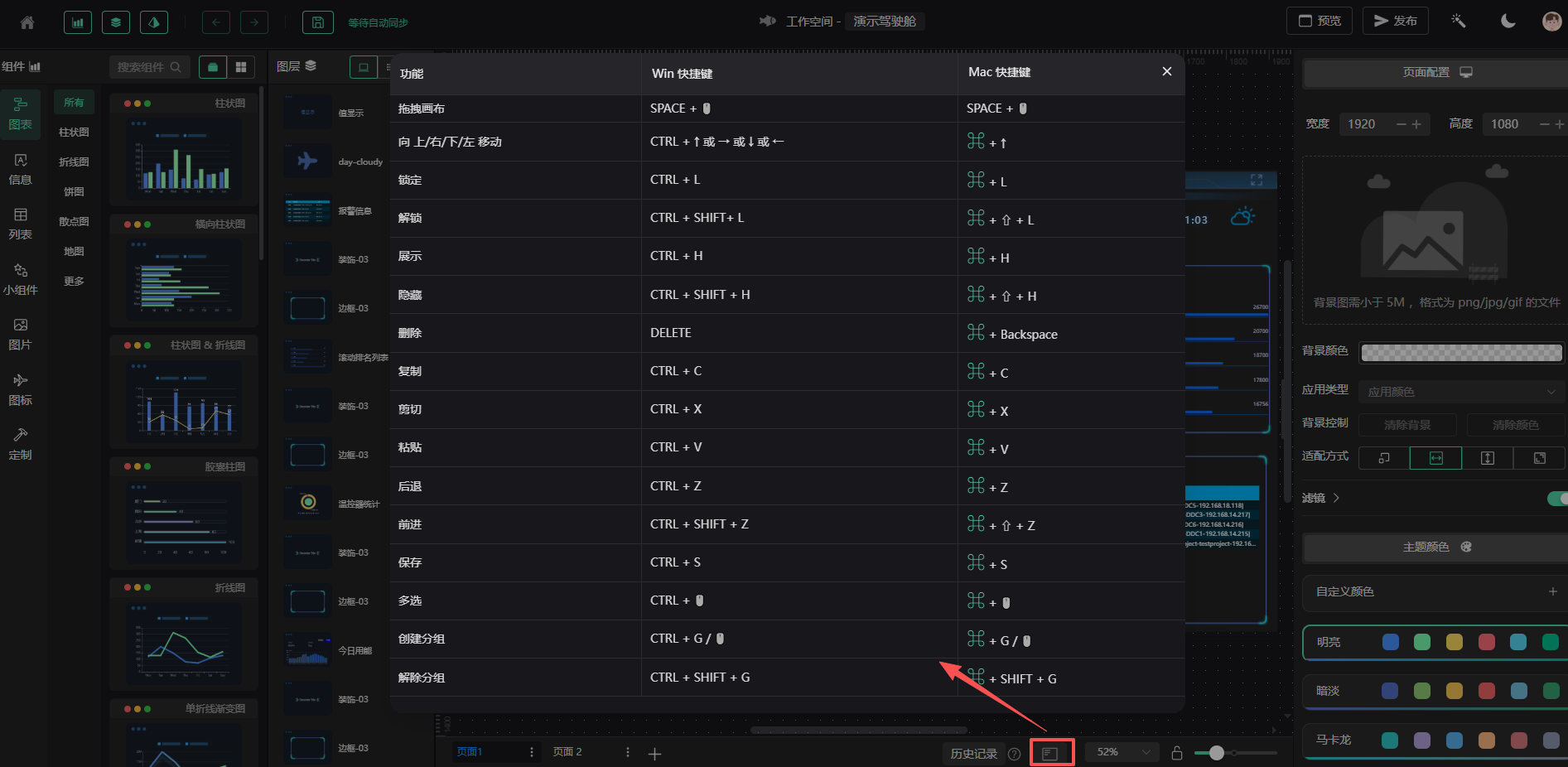Screen dimensions: 1568x767
Task: Expand the 滤镜 filter section
Action: (x=1336, y=498)
